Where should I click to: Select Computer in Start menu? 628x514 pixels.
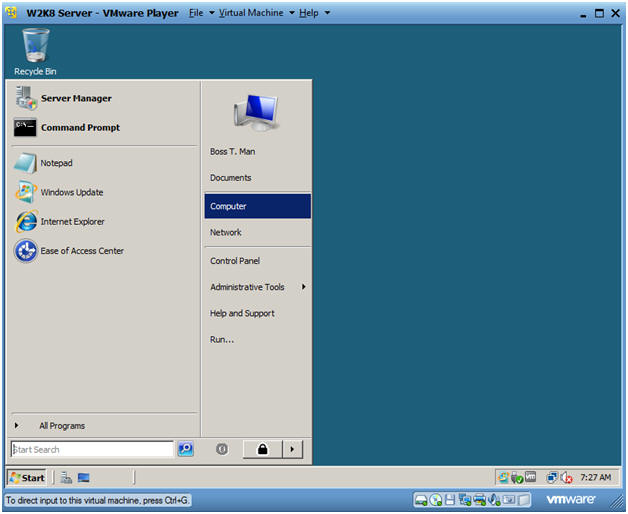[x=257, y=206]
